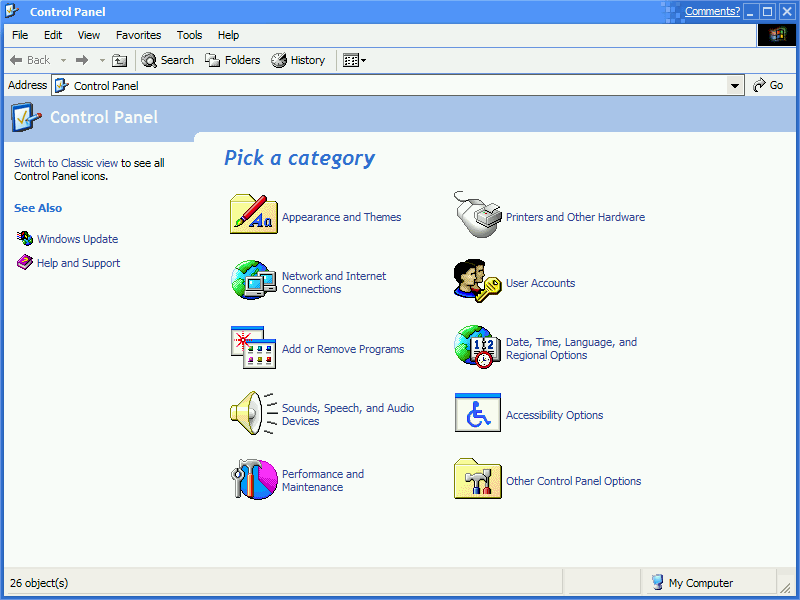Open the Favorites menu
The width and height of the screenshot is (800, 600).
[x=138, y=35]
